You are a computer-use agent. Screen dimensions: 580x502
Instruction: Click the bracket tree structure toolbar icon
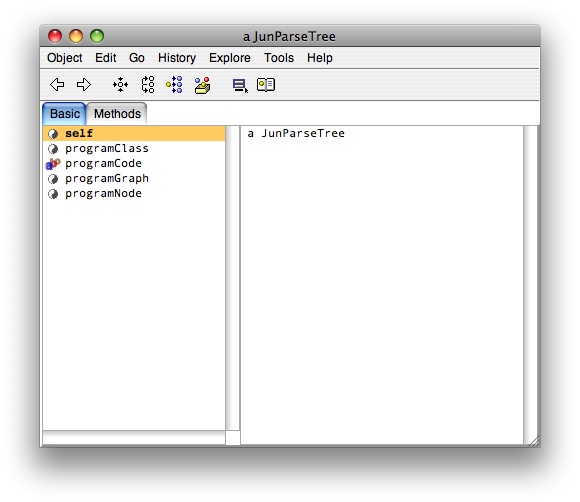[x=148, y=85]
